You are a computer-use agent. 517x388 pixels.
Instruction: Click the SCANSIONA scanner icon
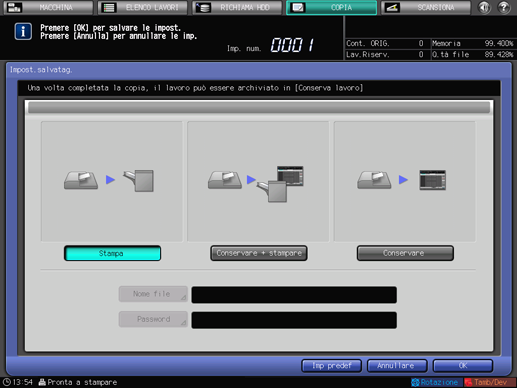[x=392, y=7]
